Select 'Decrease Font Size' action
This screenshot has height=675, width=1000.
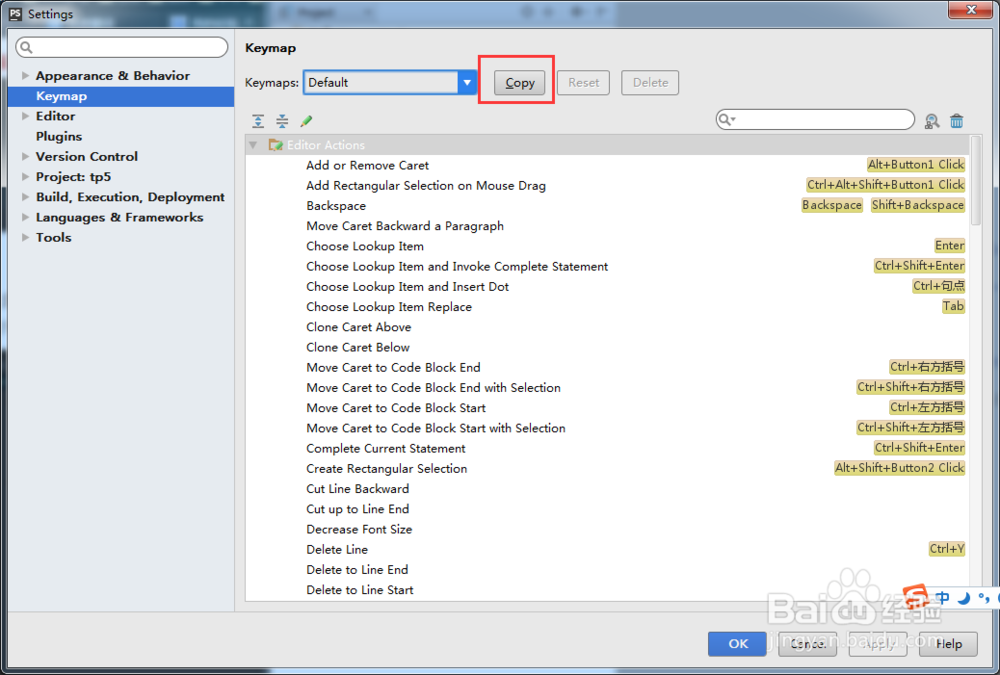pyautogui.click(x=359, y=530)
